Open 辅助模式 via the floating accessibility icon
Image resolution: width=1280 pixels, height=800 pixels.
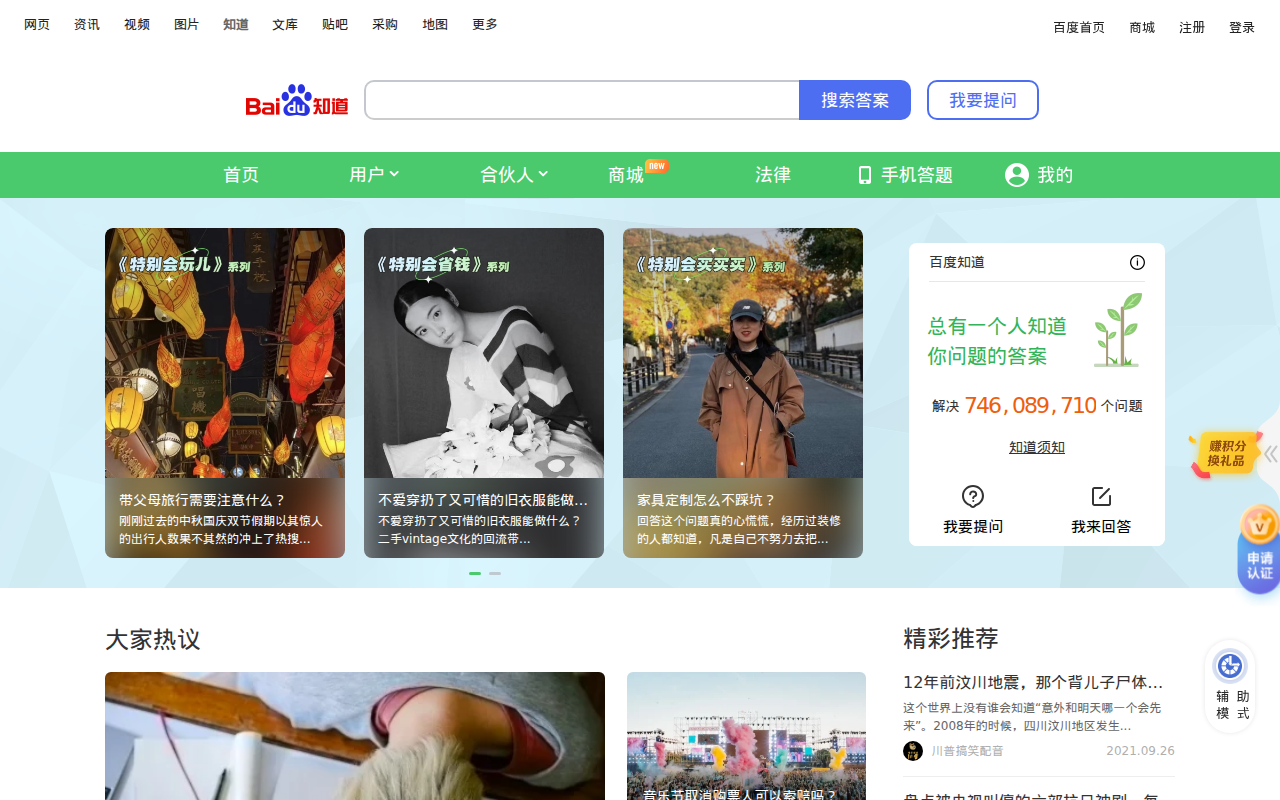point(1229,664)
